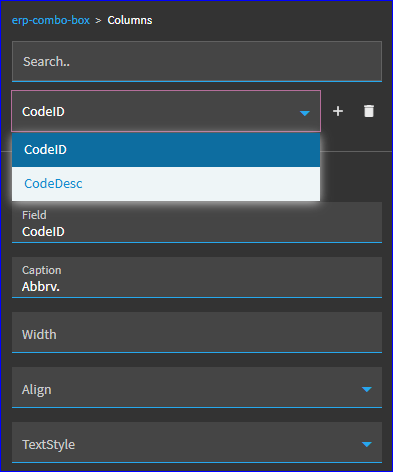The height and width of the screenshot is (472, 393).
Task: Expand the TextStyle dropdown arrow
Action: click(367, 444)
